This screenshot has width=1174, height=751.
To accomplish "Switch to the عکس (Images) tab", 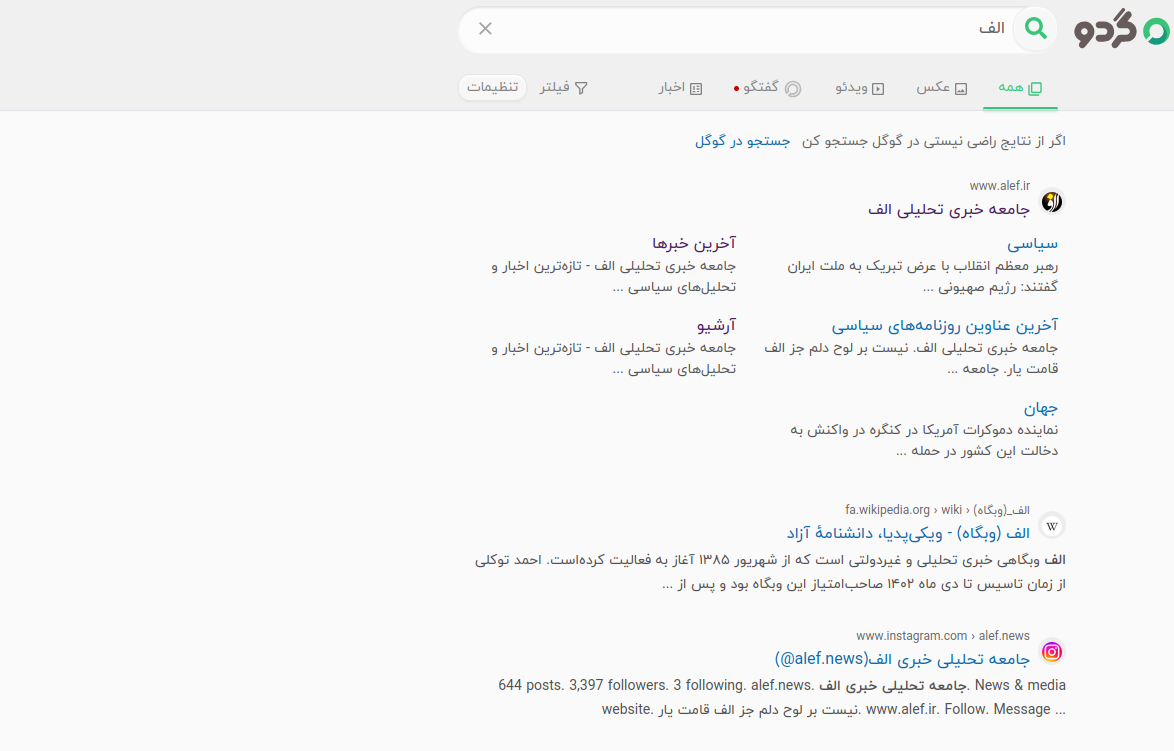I will click(x=941, y=88).
